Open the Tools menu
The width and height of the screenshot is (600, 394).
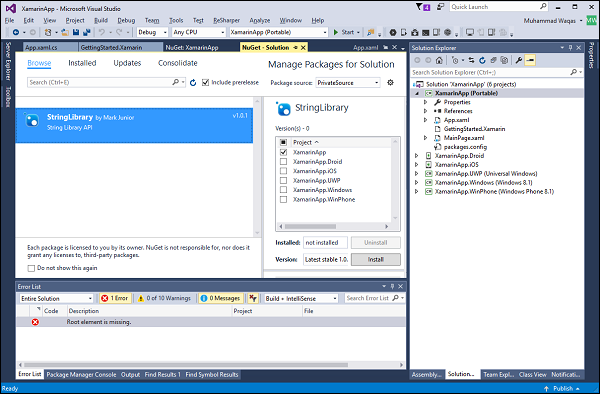coord(176,20)
